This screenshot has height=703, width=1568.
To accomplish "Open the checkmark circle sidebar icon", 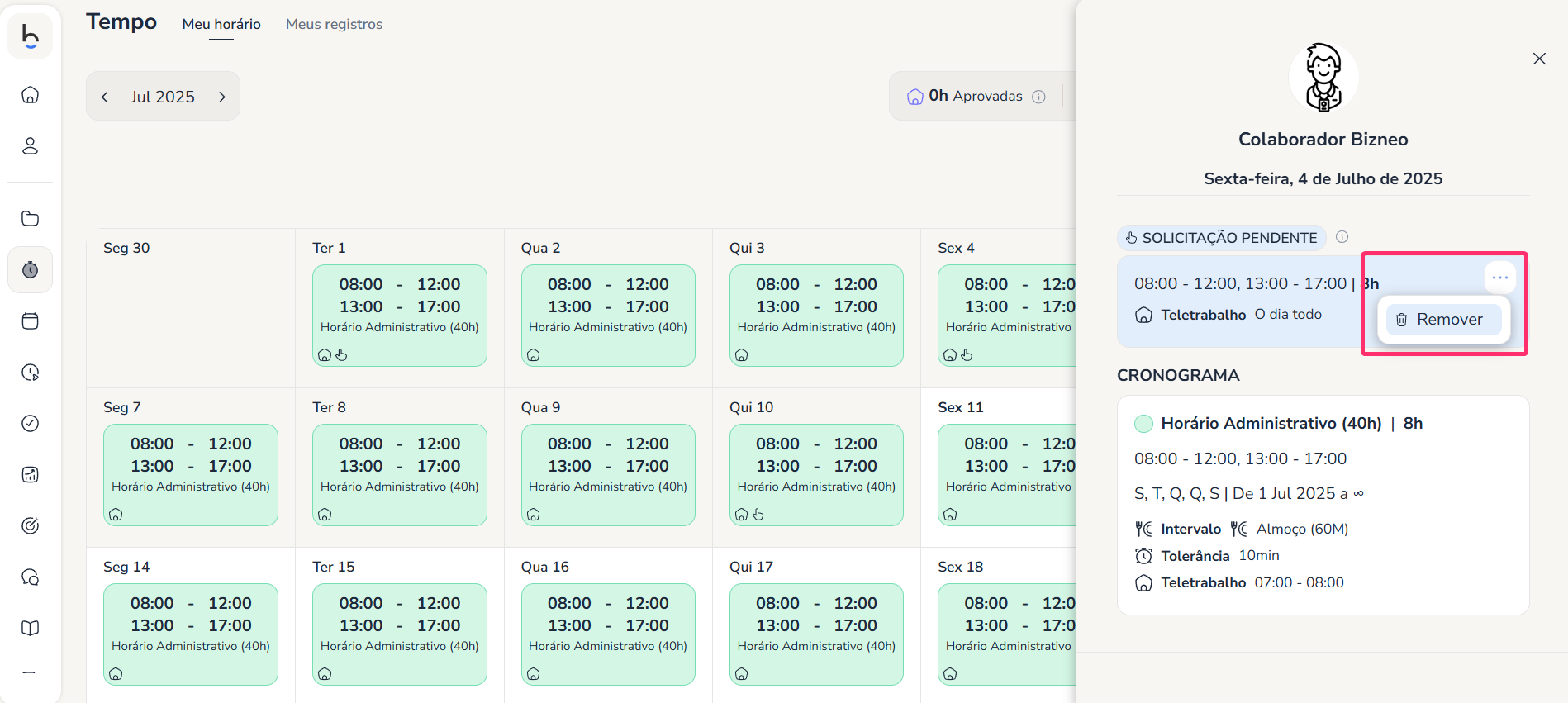I will pos(31,424).
